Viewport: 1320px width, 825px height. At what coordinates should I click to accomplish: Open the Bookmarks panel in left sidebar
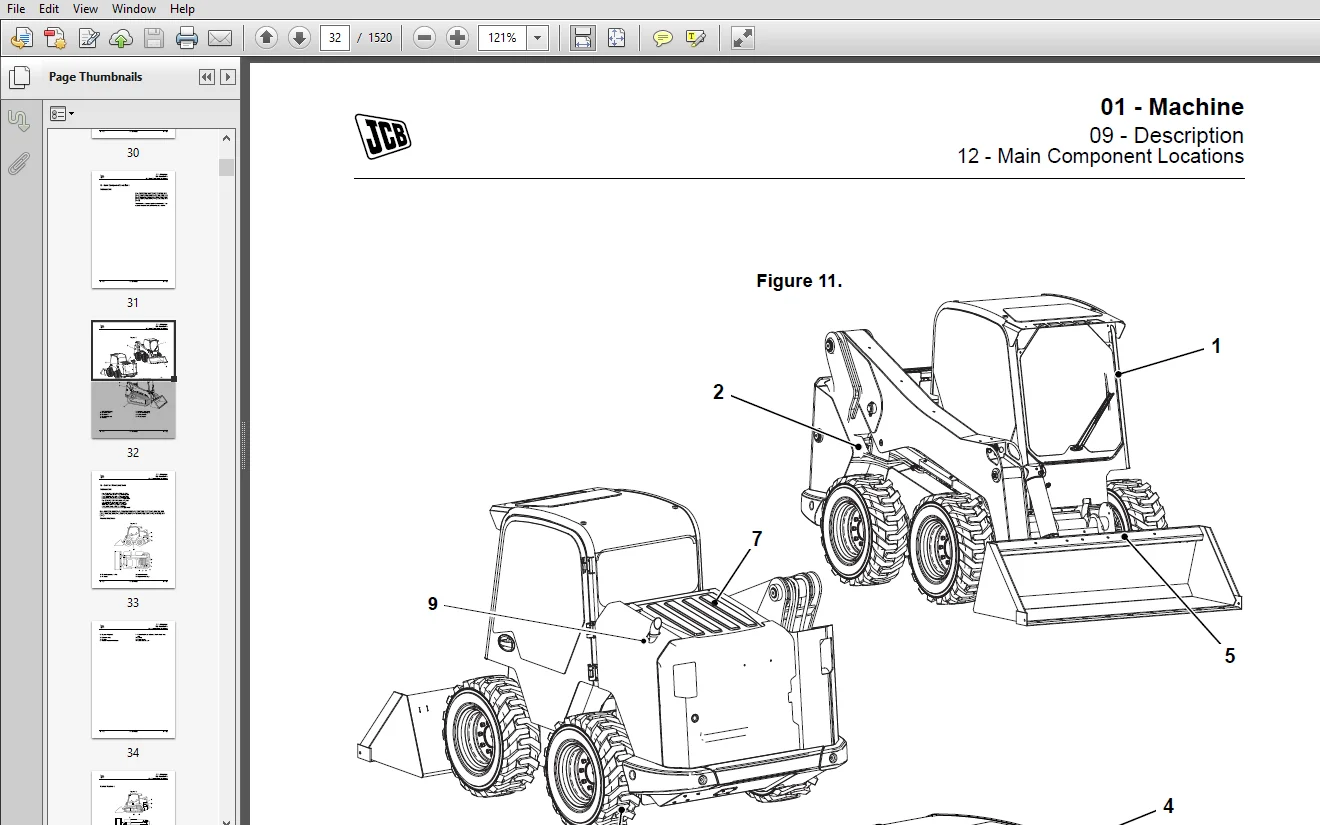point(19,121)
